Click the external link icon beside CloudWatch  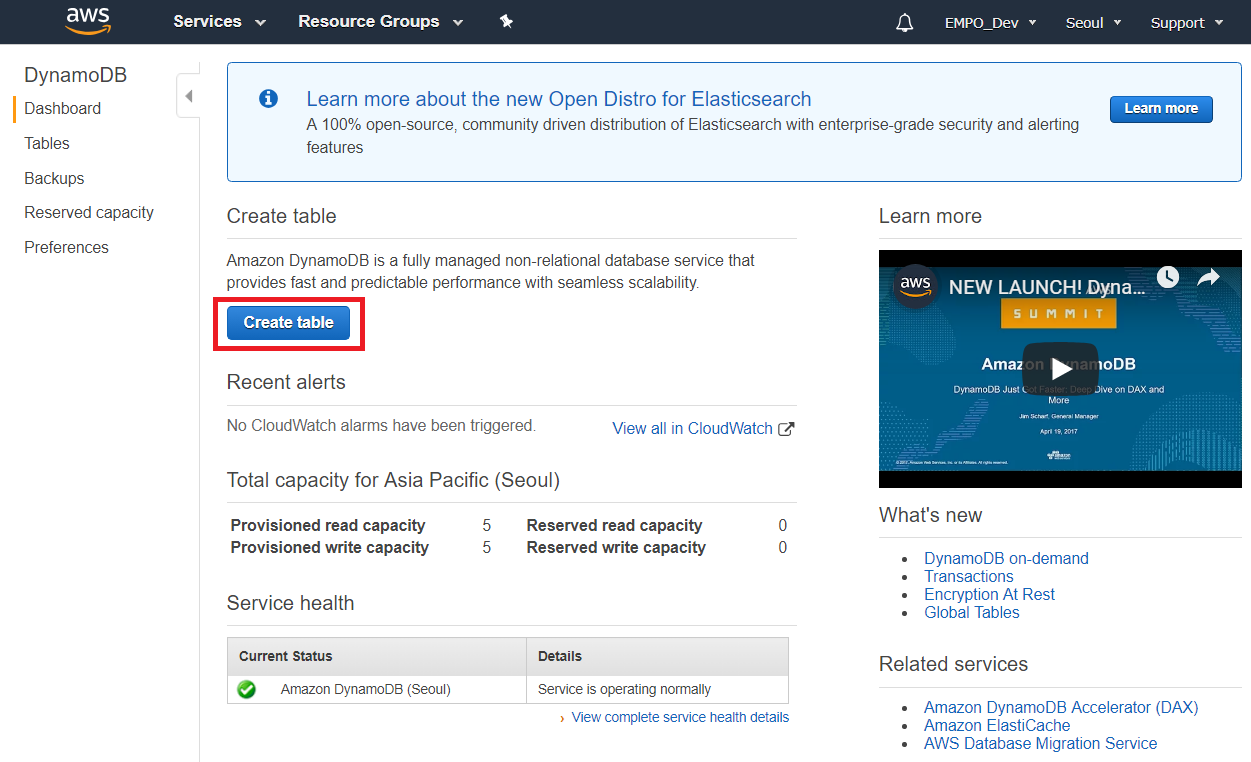tap(786, 428)
